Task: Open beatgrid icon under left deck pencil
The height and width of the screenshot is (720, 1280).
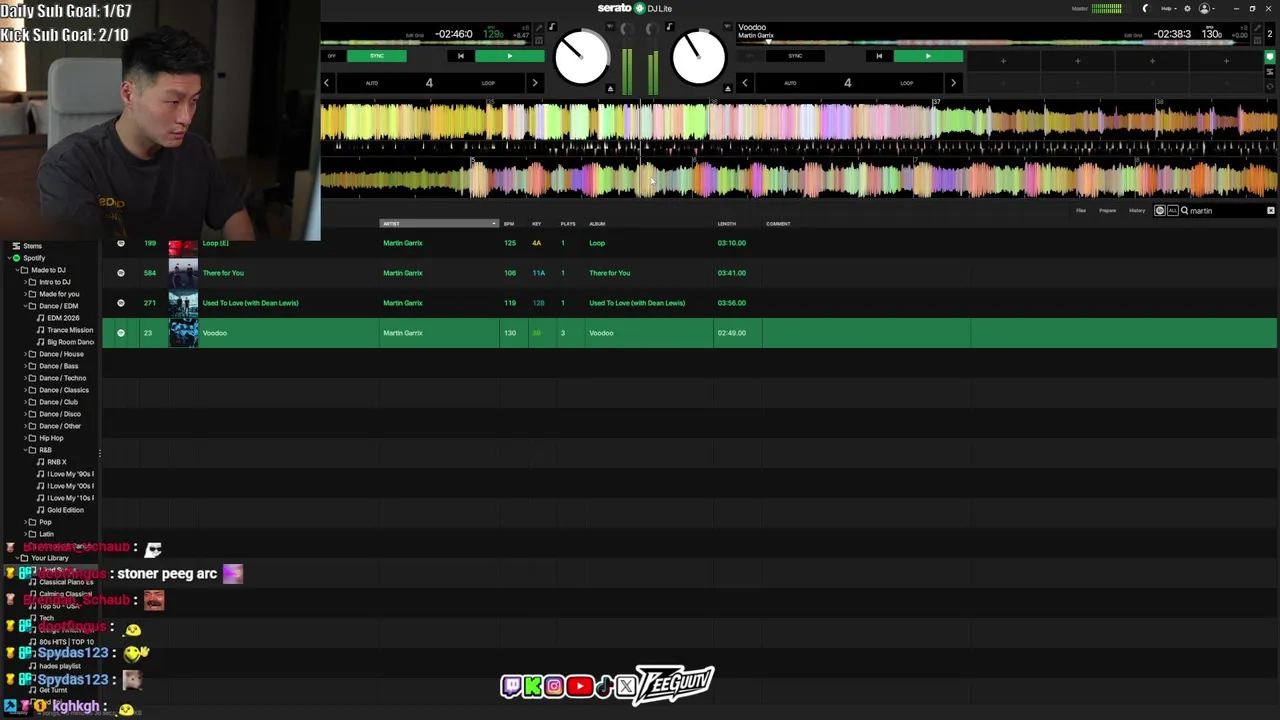Action: click(x=539, y=40)
